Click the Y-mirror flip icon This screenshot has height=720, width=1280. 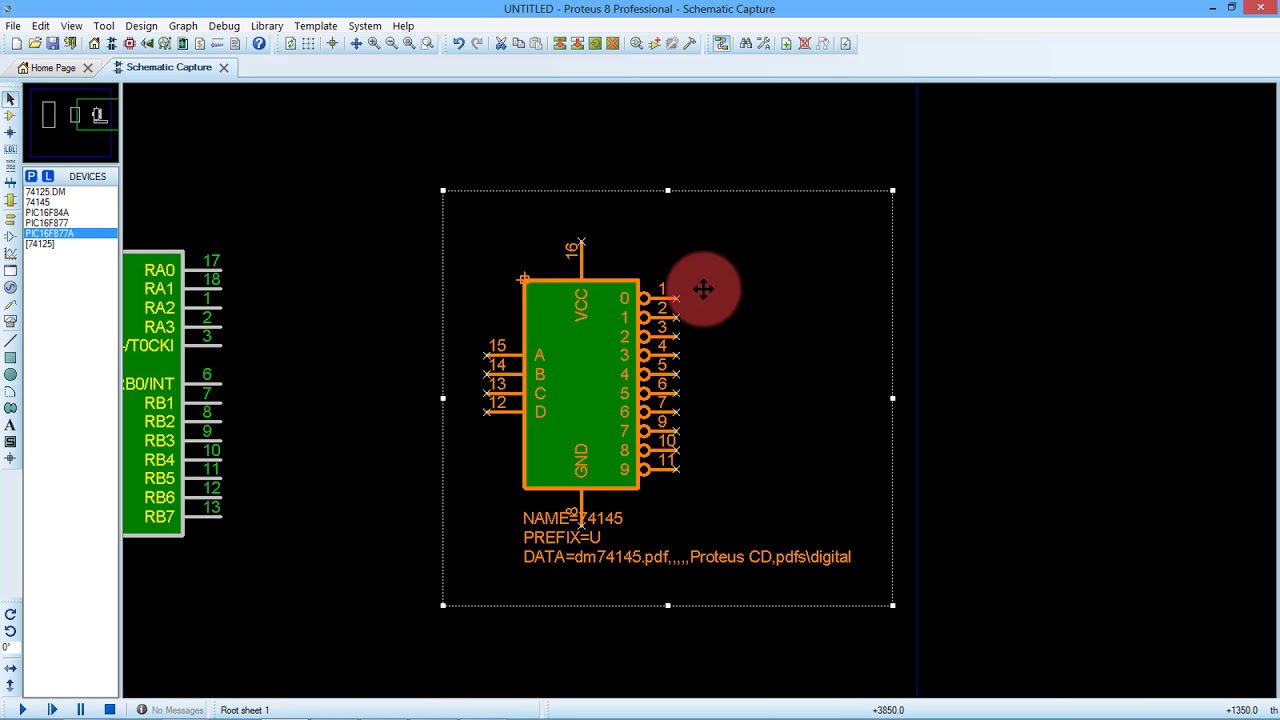point(10,685)
